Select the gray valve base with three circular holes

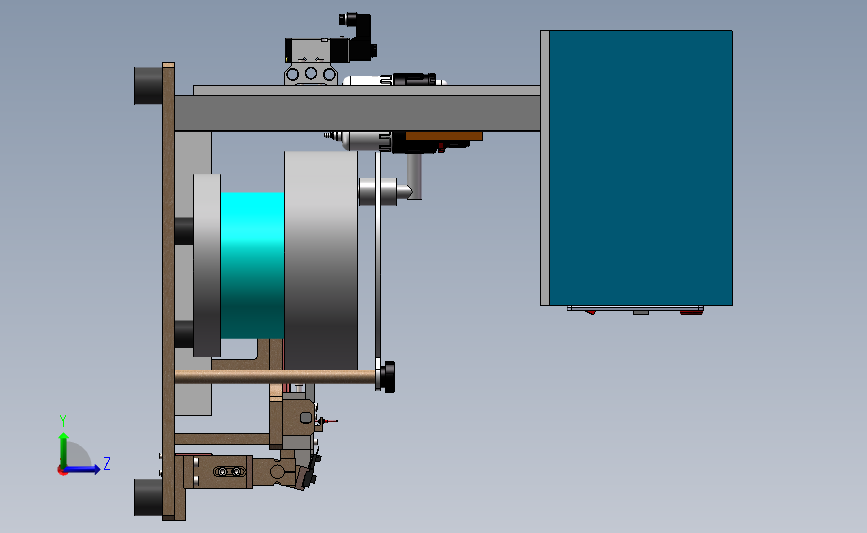(311, 74)
